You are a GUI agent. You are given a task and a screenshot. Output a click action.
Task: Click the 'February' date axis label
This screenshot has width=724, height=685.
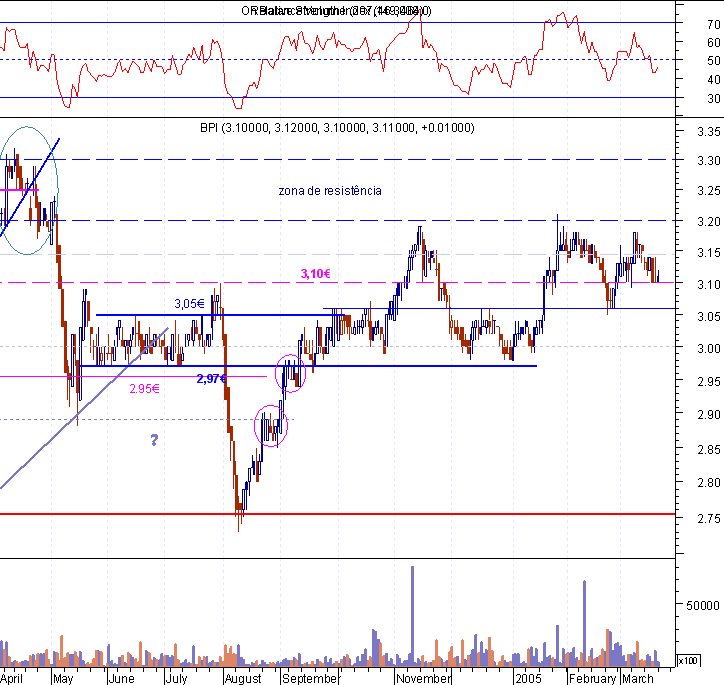pyautogui.click(x=593, y=678)
